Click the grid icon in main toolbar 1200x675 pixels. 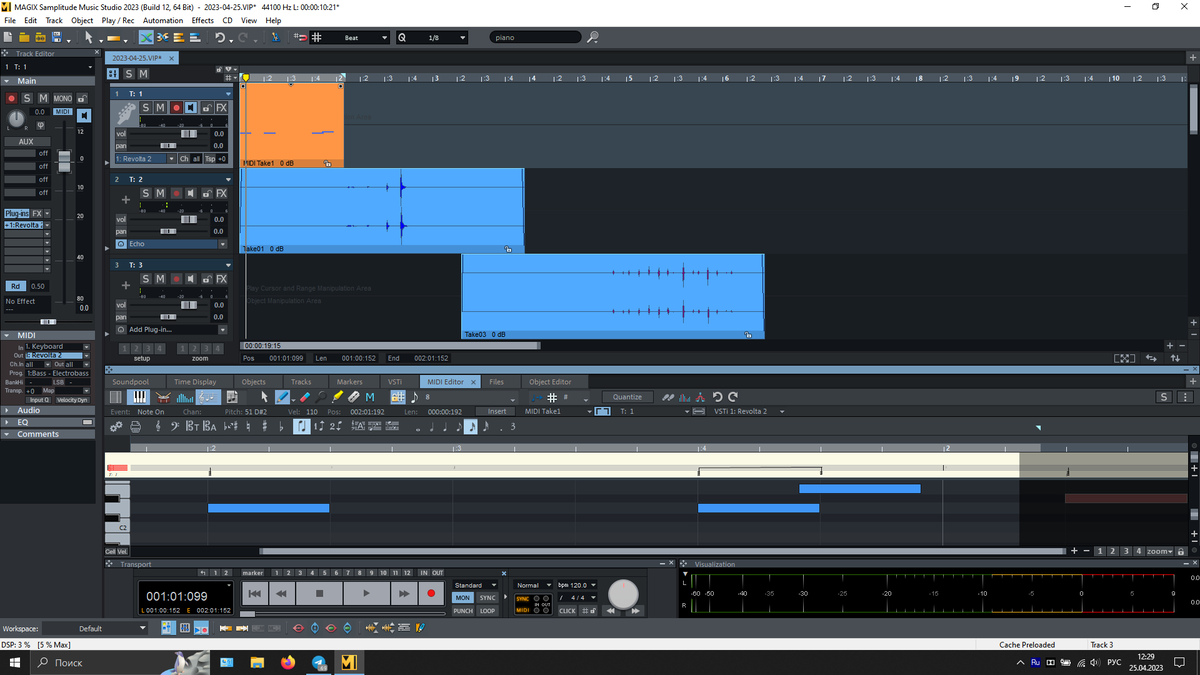click(316, 37)
